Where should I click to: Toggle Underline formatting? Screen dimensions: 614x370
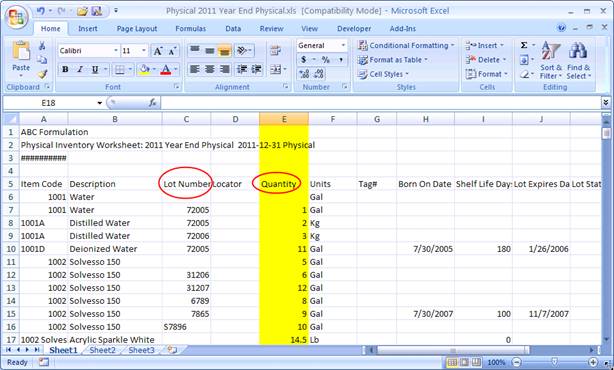(95, 69)
